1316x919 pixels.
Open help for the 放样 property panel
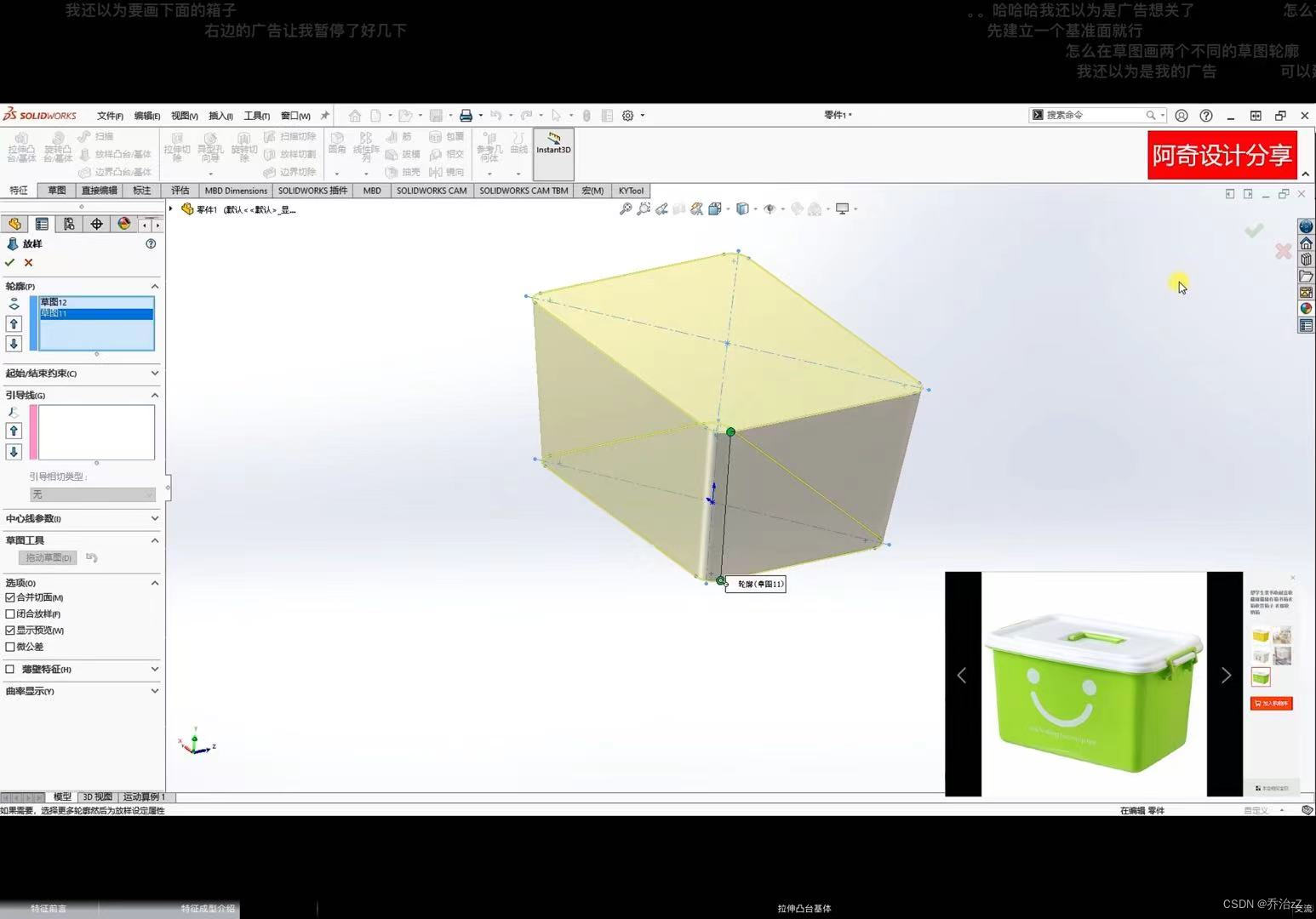tap(151, 244)
